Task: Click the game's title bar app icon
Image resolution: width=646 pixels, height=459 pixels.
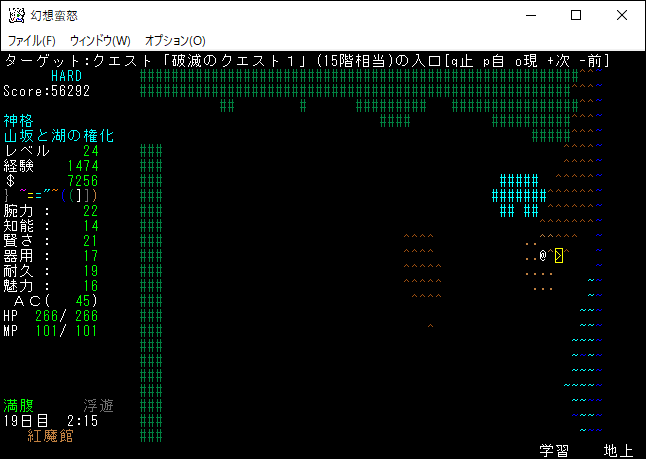Action: tap(15, 16)
